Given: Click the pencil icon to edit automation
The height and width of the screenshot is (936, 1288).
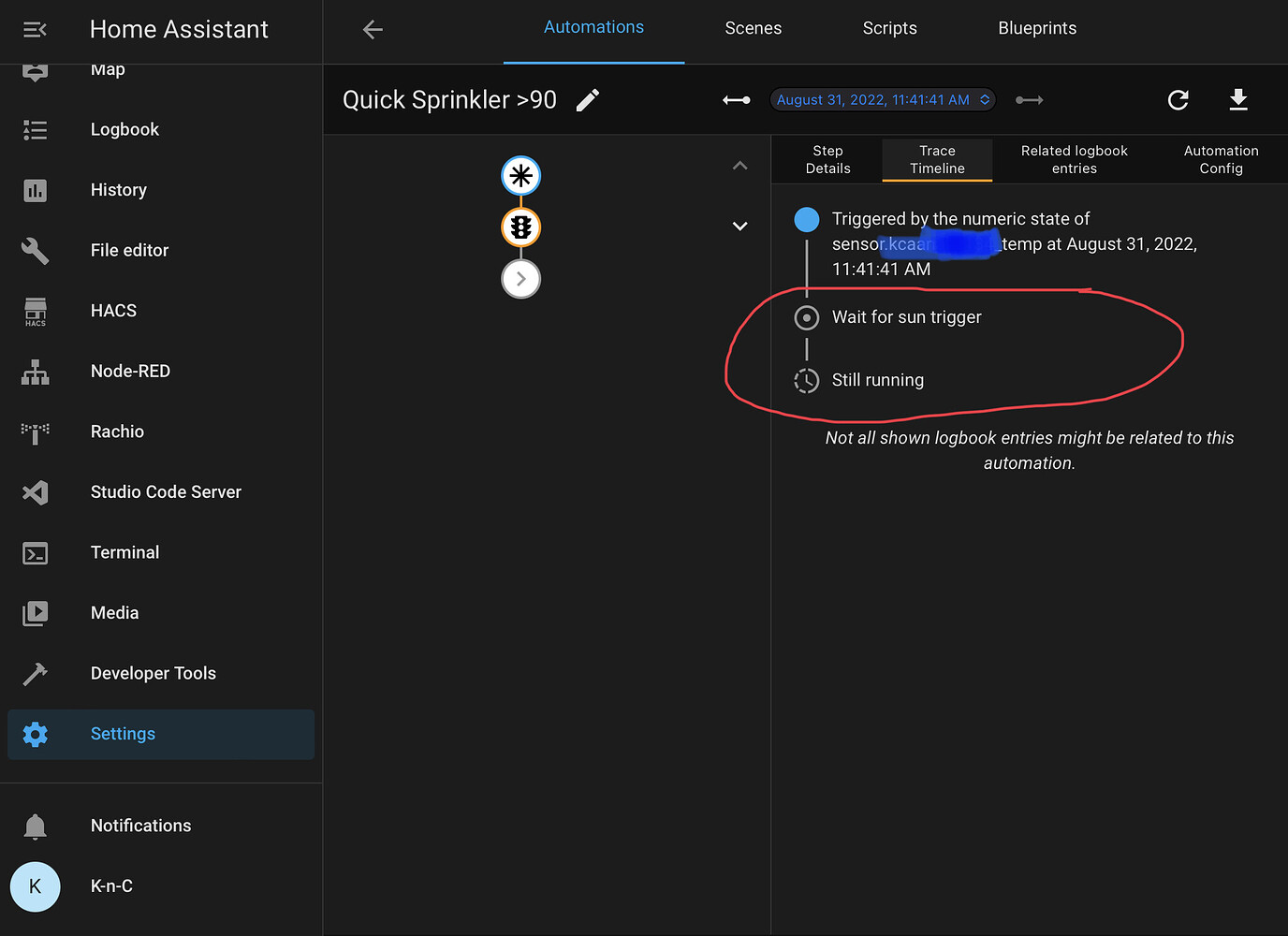Looking at the screenshot, I should point(588,100).
